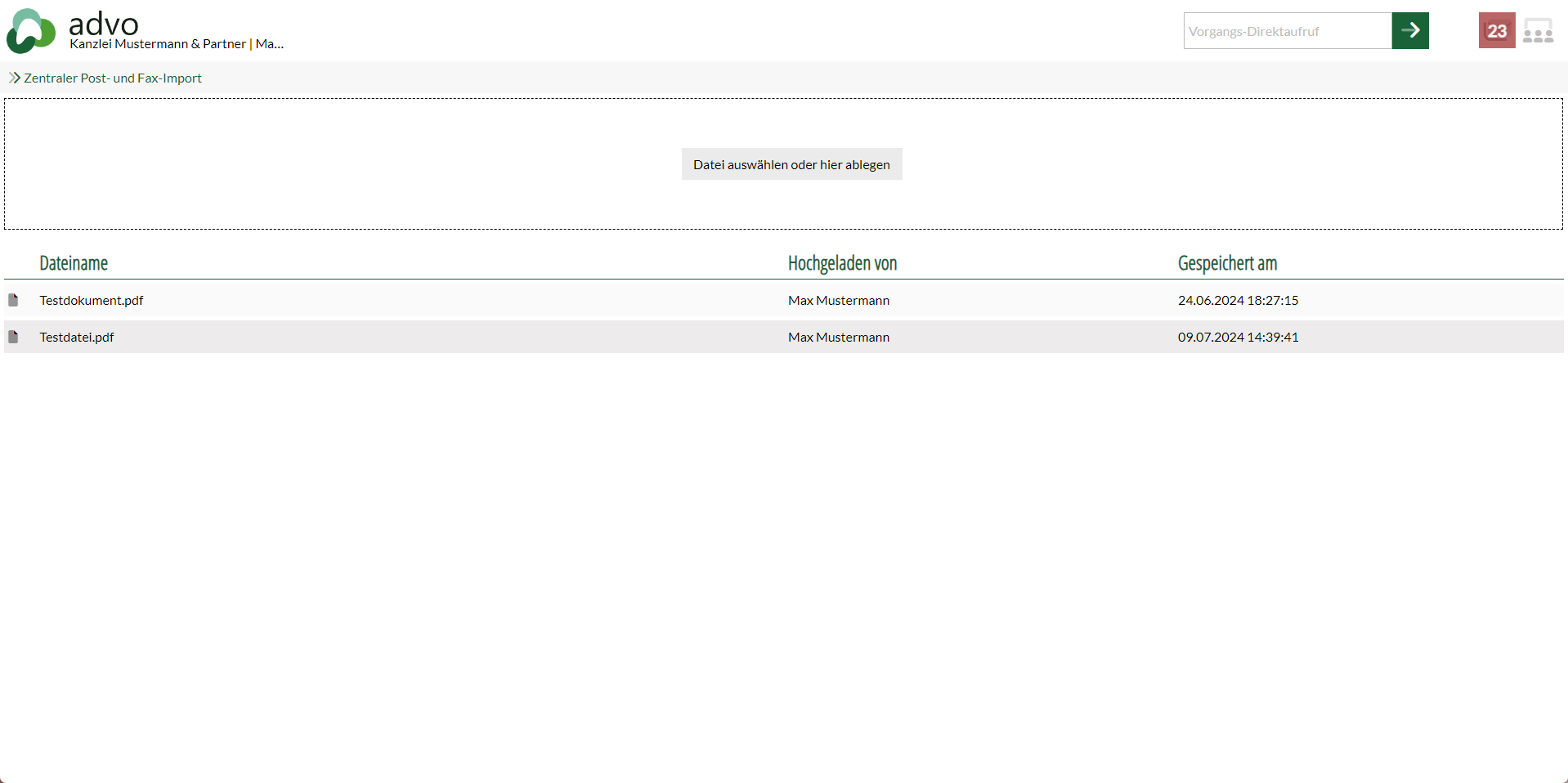The width and height of the screenshot is (1568, 783).
Task: Open the file Testdokument.pdf
Action: [92, 301]
